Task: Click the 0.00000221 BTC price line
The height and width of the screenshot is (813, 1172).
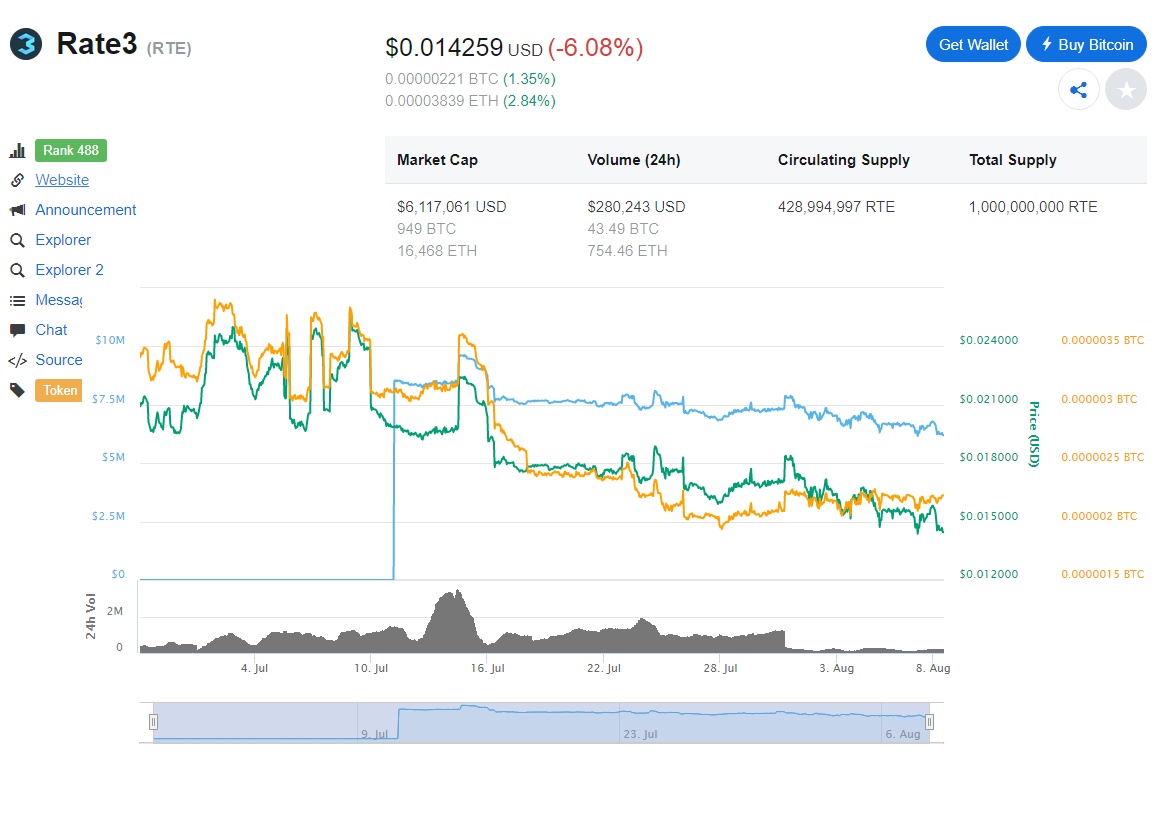Action: pyautogui.click(x=470, y=78)
